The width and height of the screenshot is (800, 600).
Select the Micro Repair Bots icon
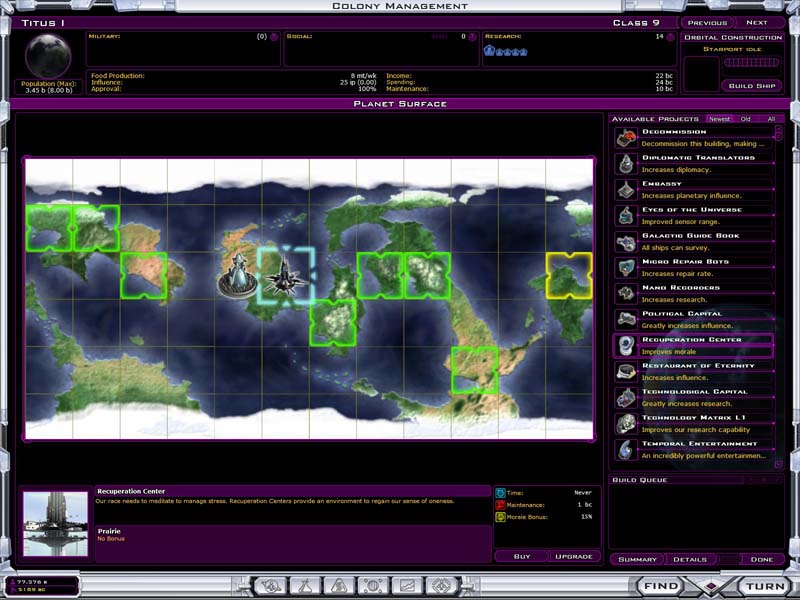626,268
